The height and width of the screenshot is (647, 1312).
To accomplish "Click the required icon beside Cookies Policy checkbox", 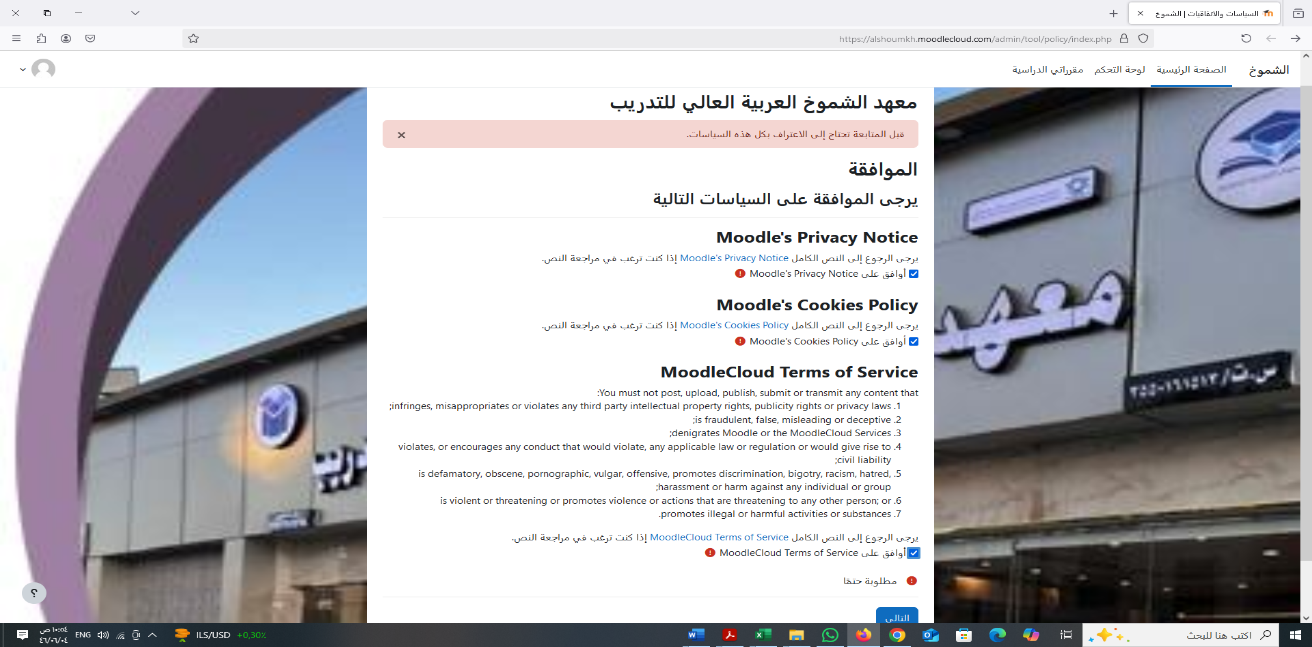I will 740,341.
